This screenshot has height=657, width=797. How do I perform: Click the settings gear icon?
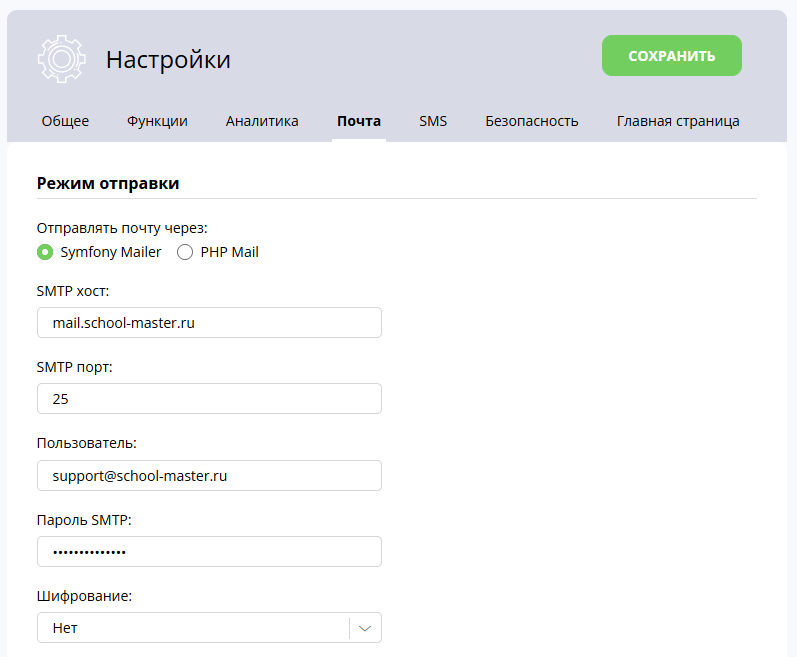click(x=62, y=59)
